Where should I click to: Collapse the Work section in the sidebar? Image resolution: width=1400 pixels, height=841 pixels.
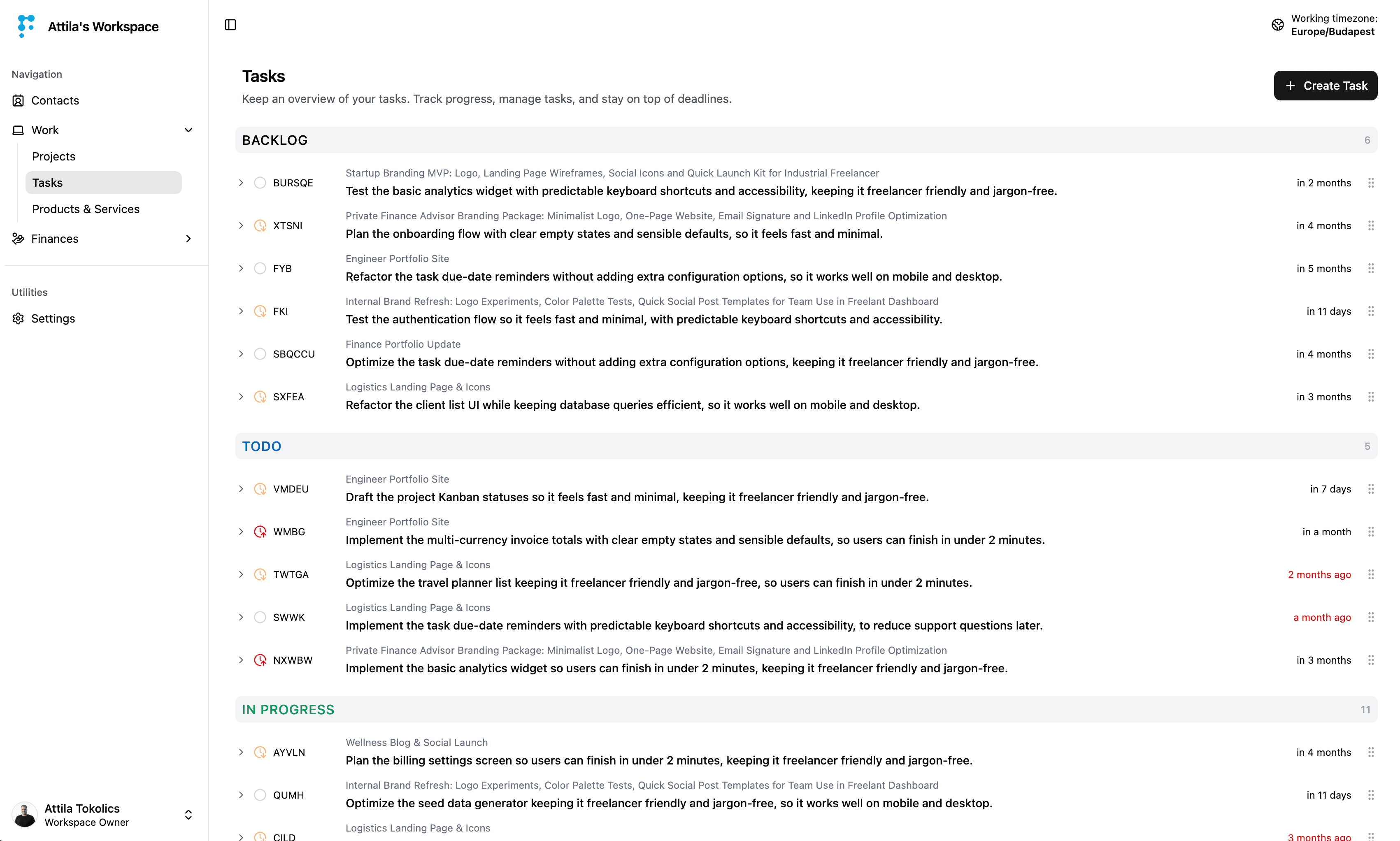(188, 130)
